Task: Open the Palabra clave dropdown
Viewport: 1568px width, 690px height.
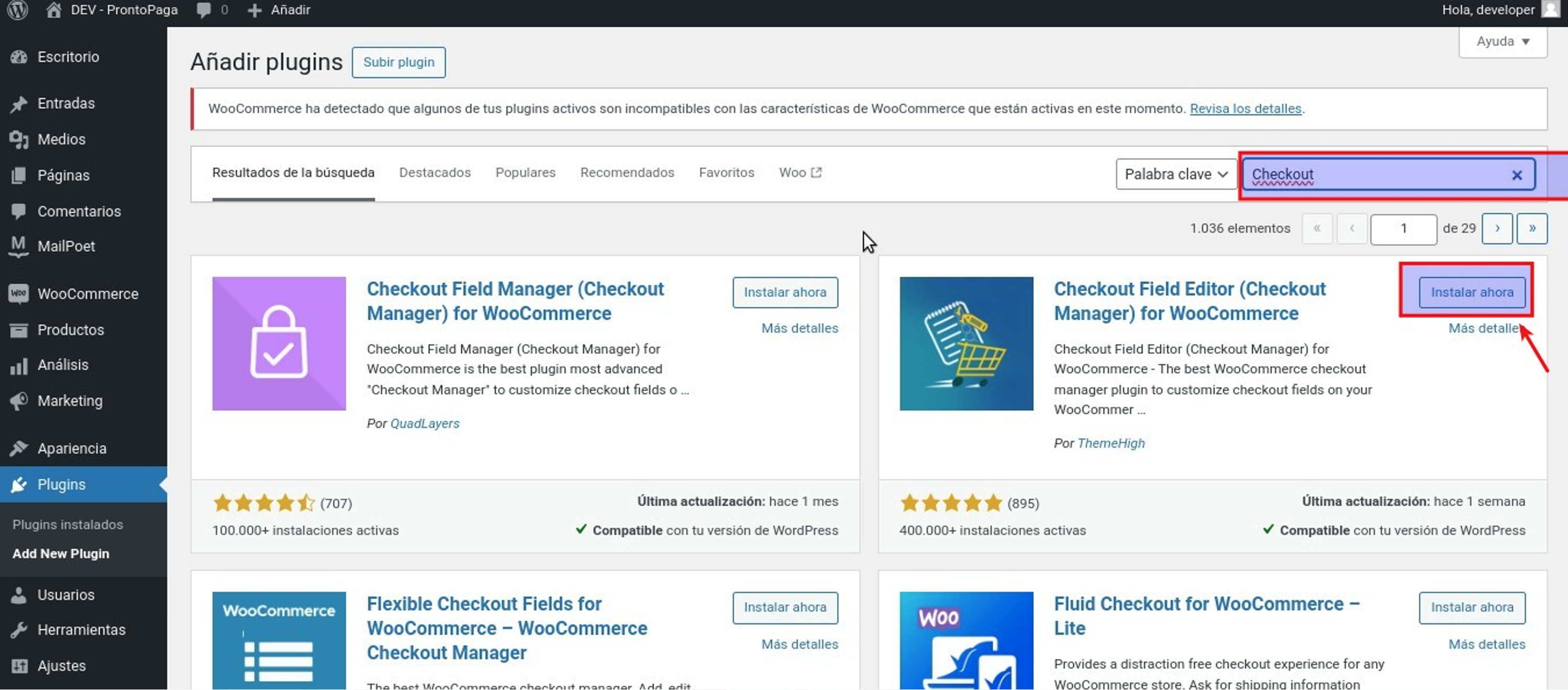Action: click(x=1175, y=174)
